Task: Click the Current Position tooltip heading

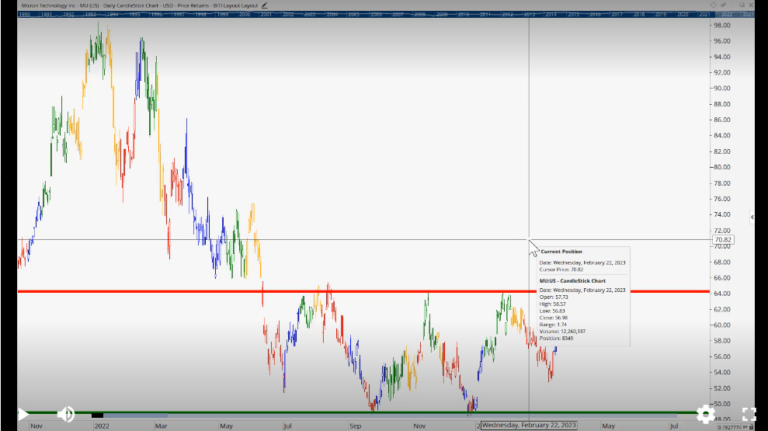Action: pos(562,252)
